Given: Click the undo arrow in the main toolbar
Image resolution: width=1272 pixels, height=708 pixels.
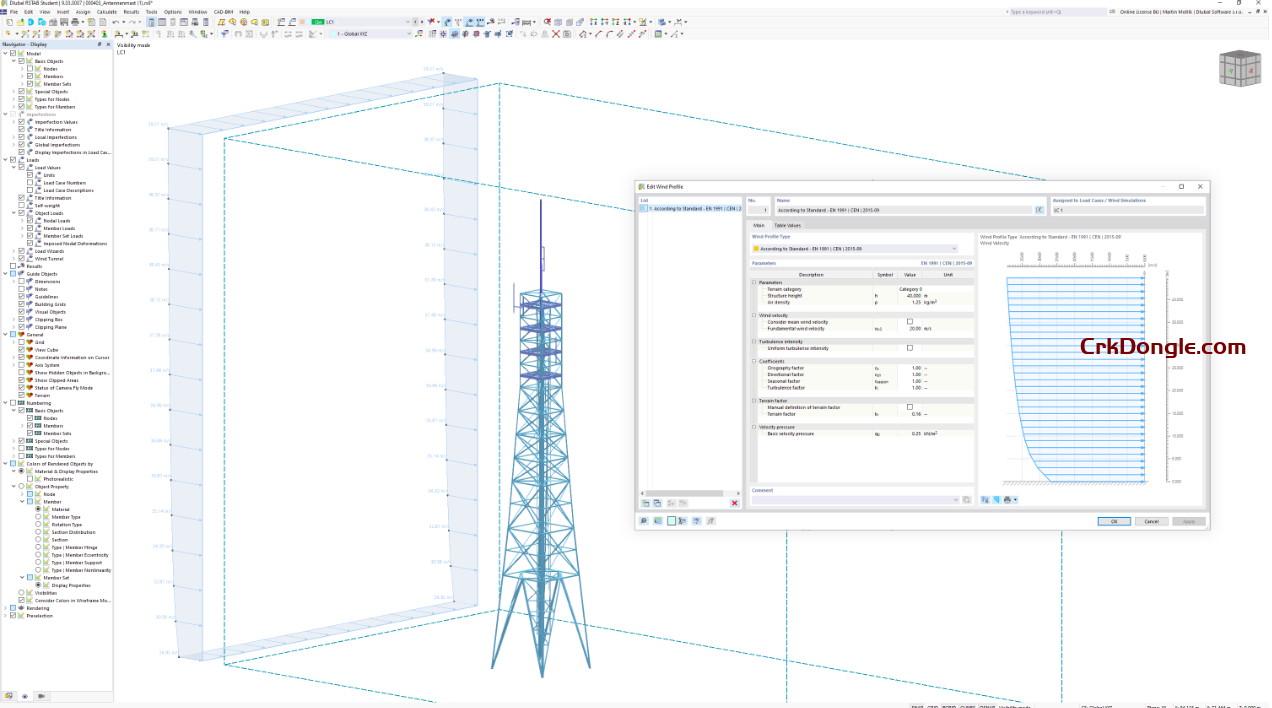Looking at the screenshot, I should click(x=114, y=21).
